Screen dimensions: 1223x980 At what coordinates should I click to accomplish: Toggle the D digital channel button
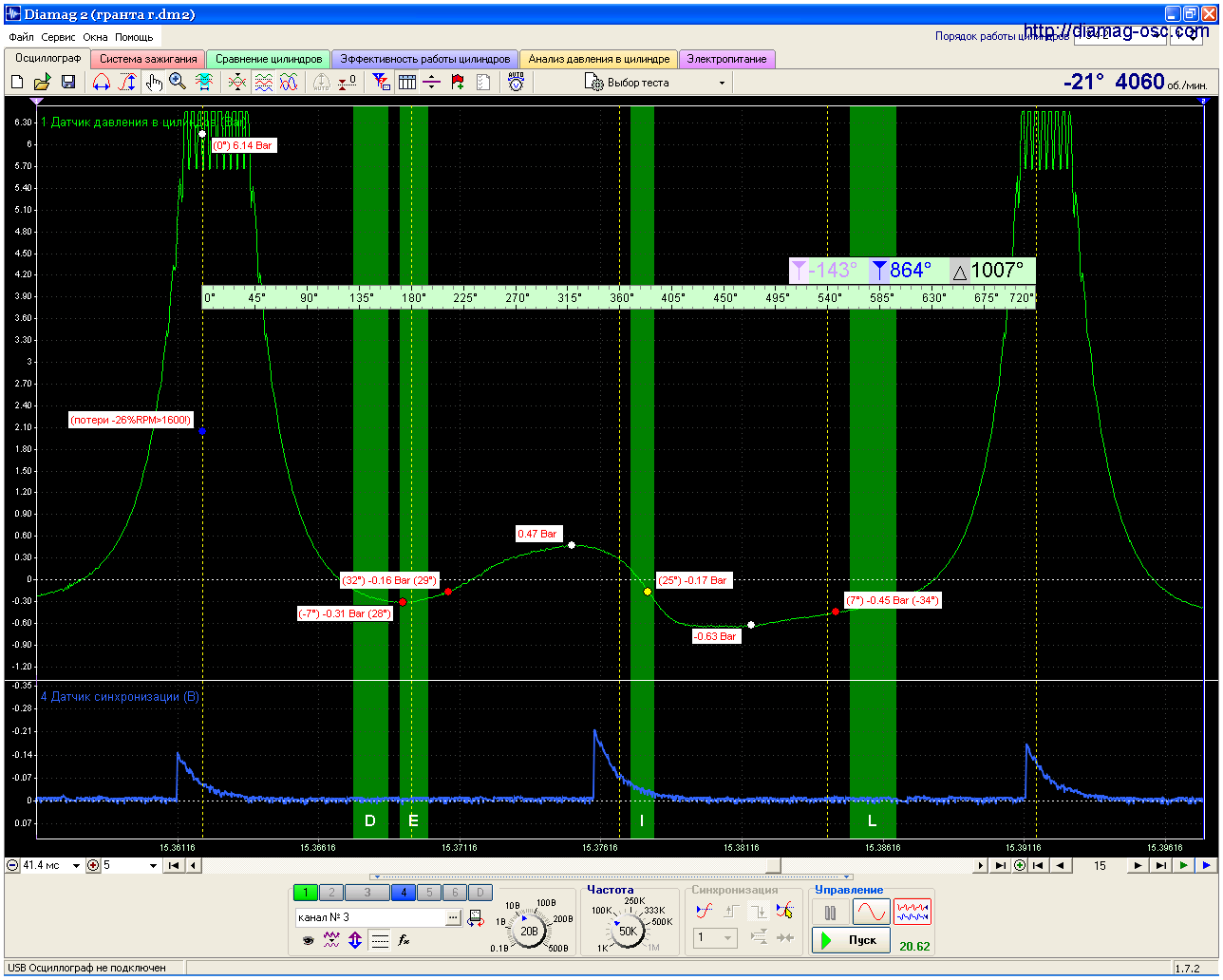(480, 893)
